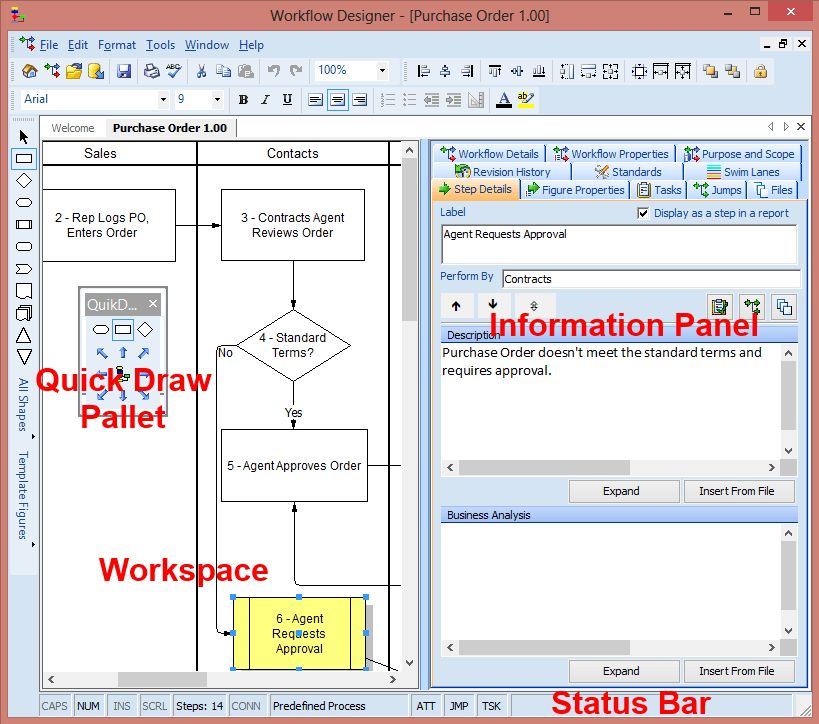Click the spell check icon
819x724 pixels.
click(173, 71)
